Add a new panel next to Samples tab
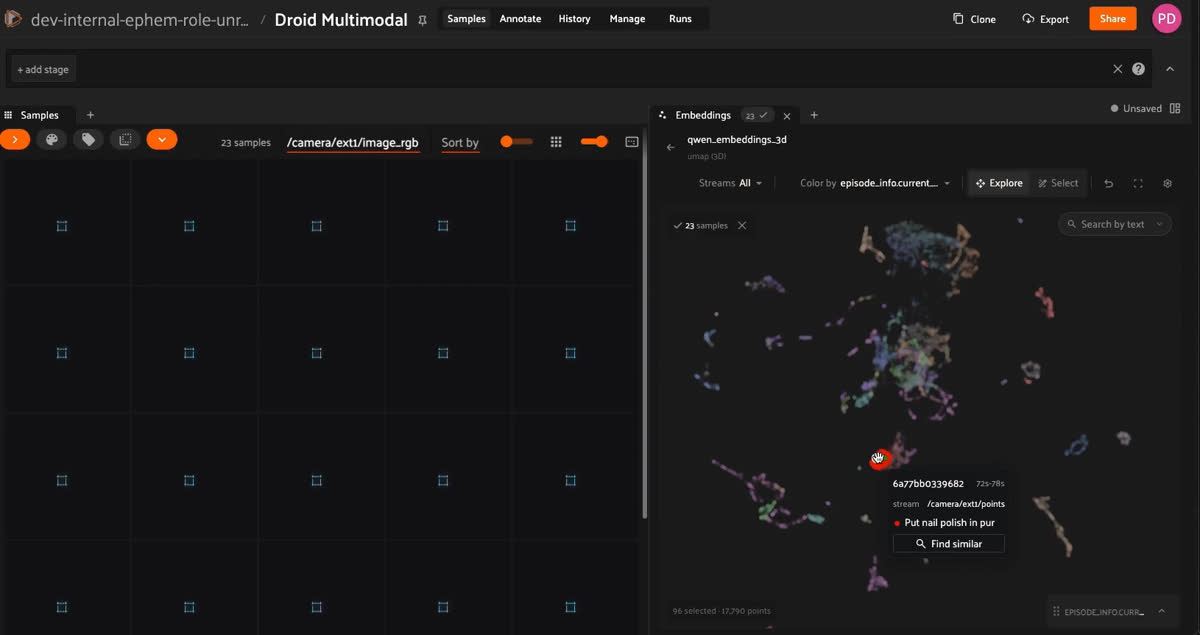This screenshot has height=635, width=1200. 90,115
